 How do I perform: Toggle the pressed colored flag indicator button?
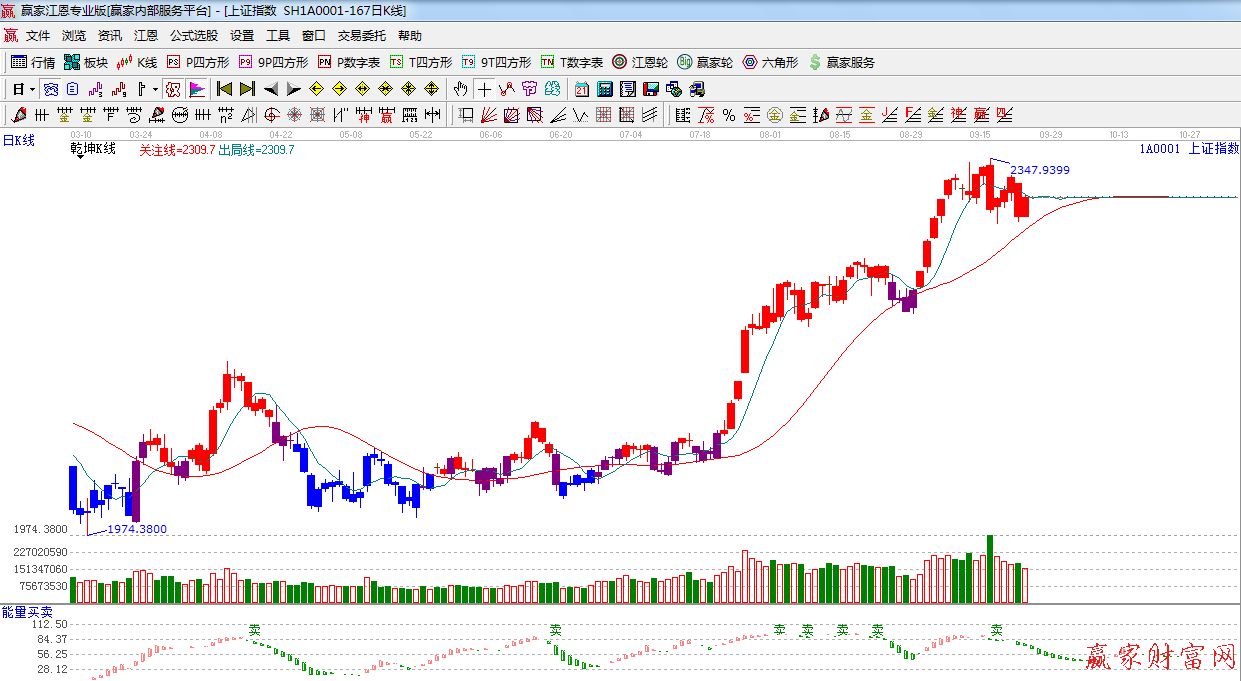tap(197, 89)
